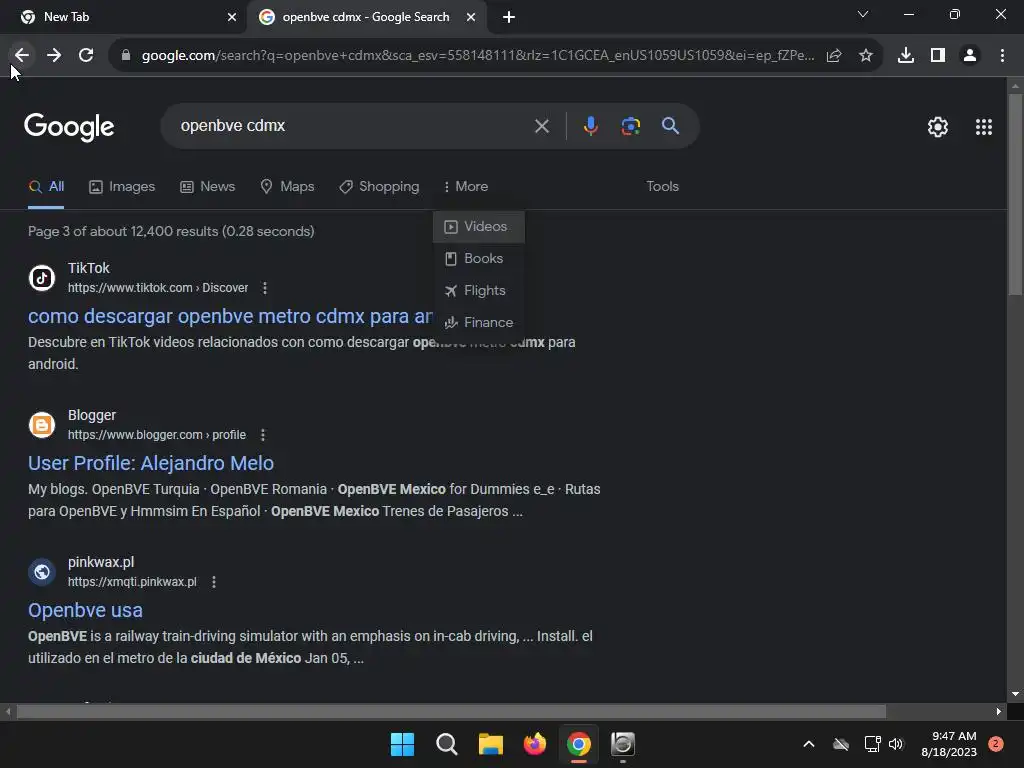1024x768 pixels.
Task: Open more options for Blogger result
Action: [x=263, y=435]
